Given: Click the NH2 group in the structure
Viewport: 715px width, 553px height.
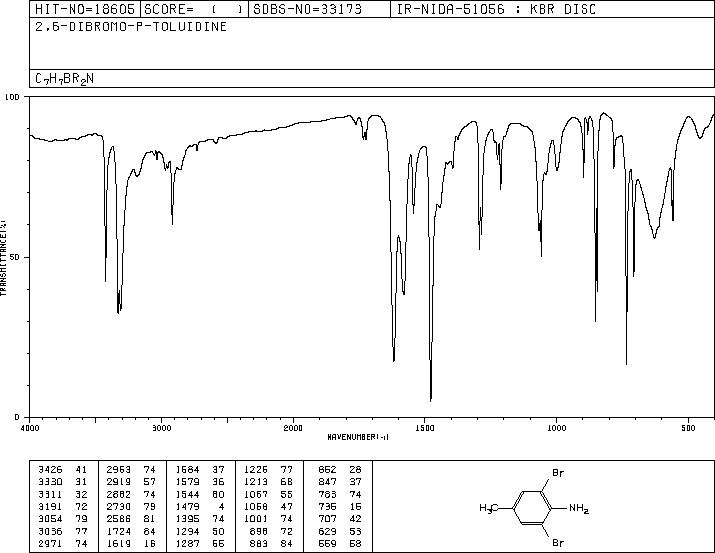Looking at the screenshot, I should (579, 508).
